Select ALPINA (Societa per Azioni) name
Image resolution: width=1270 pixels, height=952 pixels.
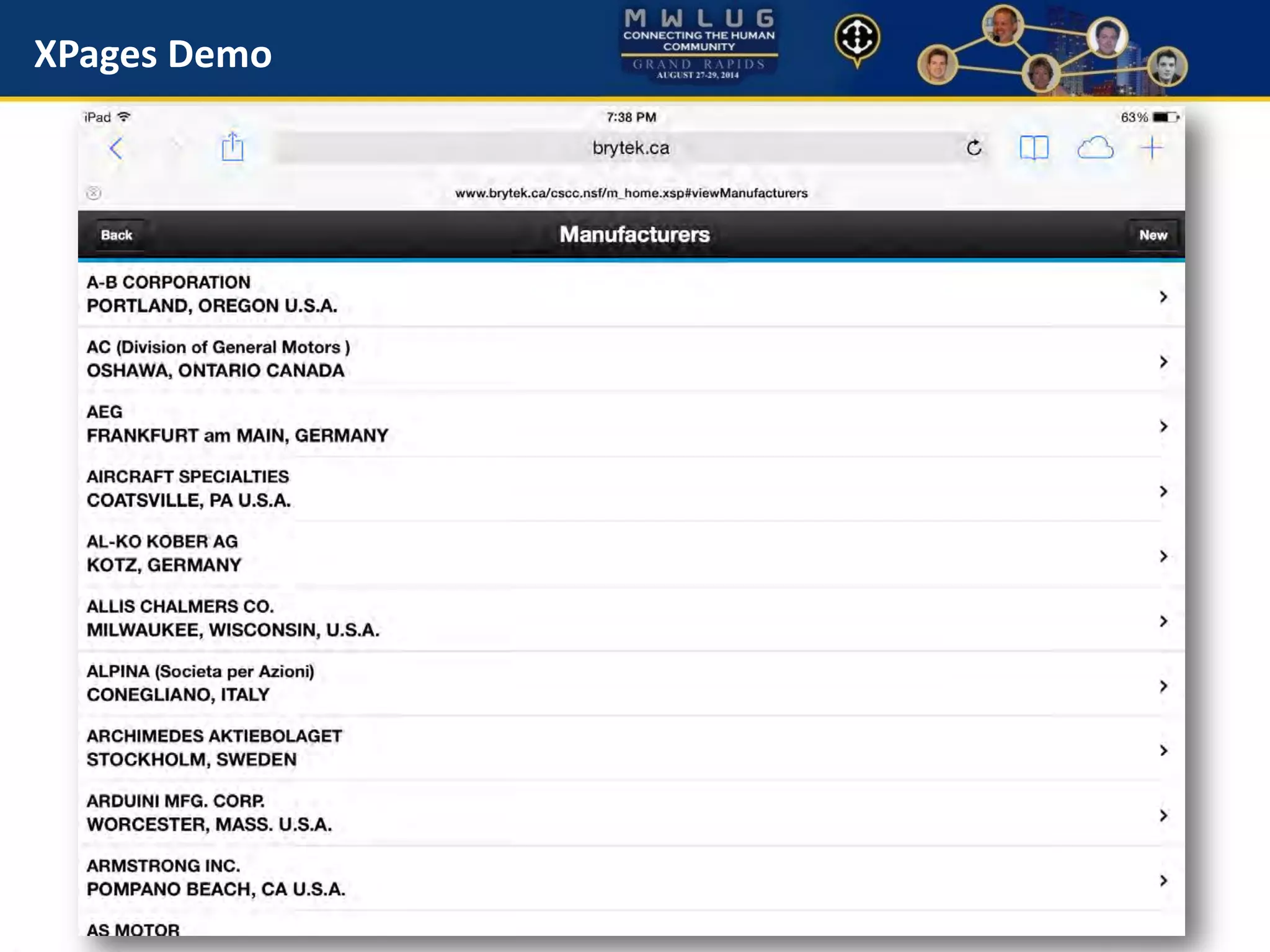[x=200, y=671]
